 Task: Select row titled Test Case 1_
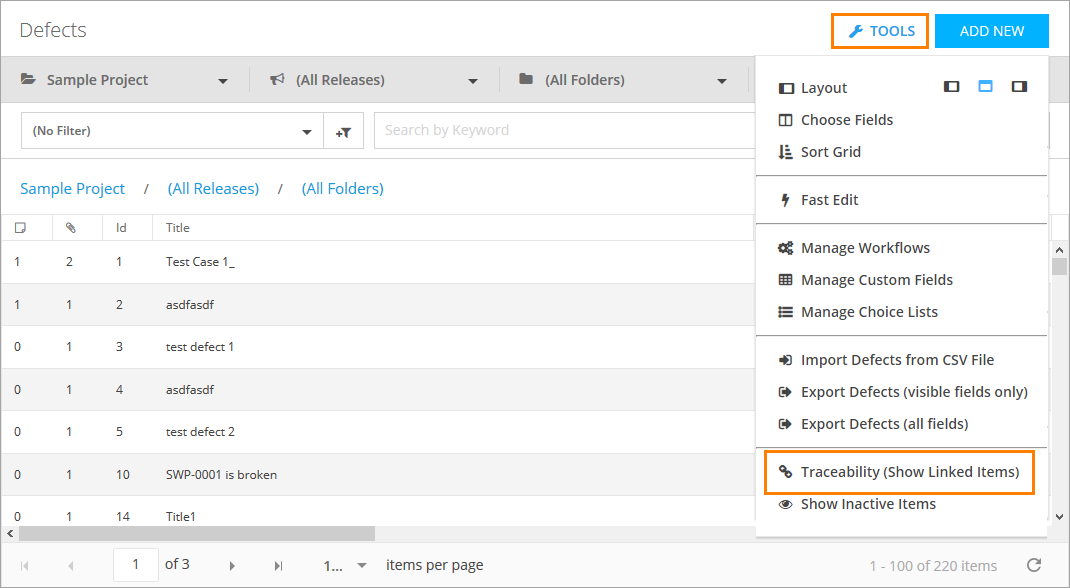coord(377,262)
